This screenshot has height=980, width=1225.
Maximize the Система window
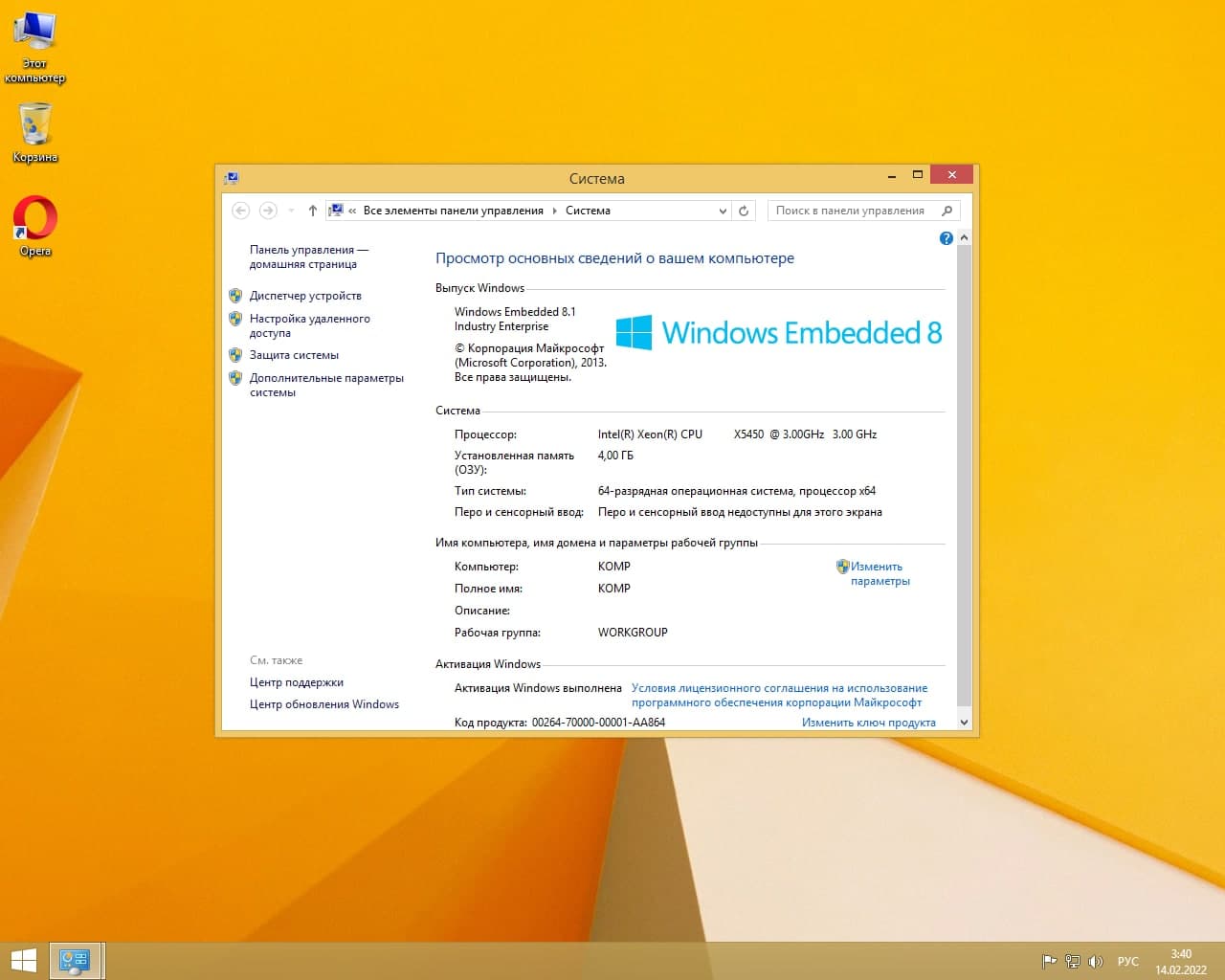917,175
